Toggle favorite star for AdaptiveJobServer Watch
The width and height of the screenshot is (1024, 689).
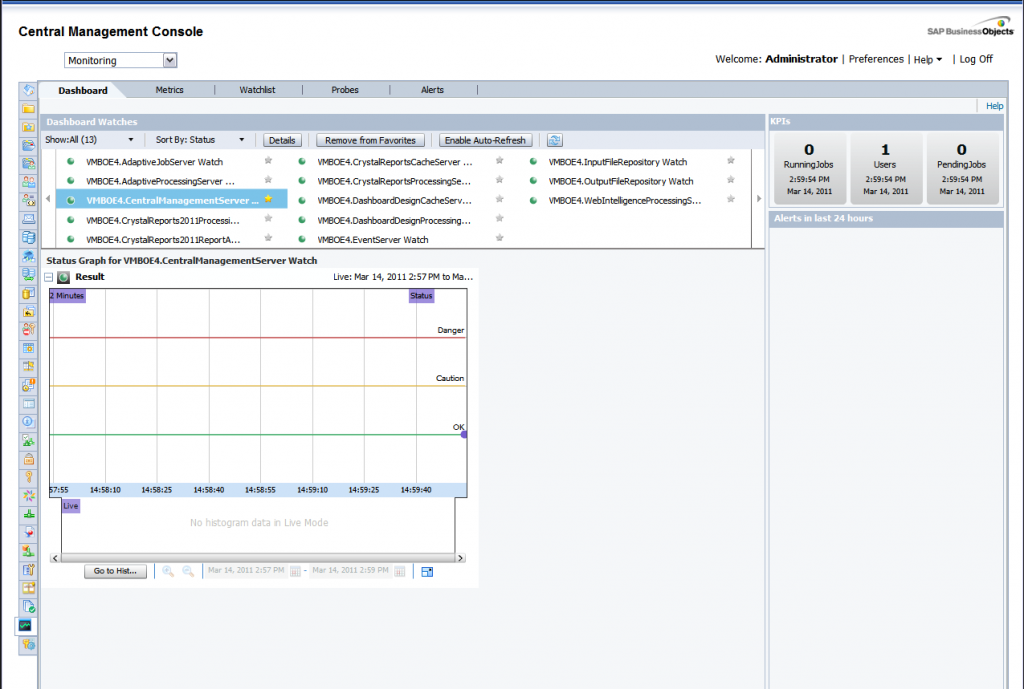pos(268,161)
